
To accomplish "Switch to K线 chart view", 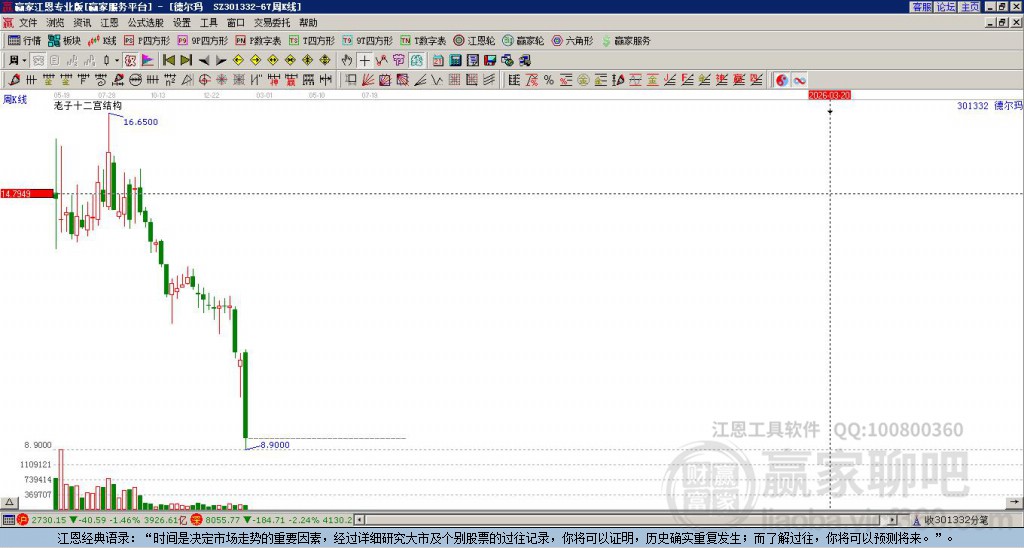I will [102, 40].
